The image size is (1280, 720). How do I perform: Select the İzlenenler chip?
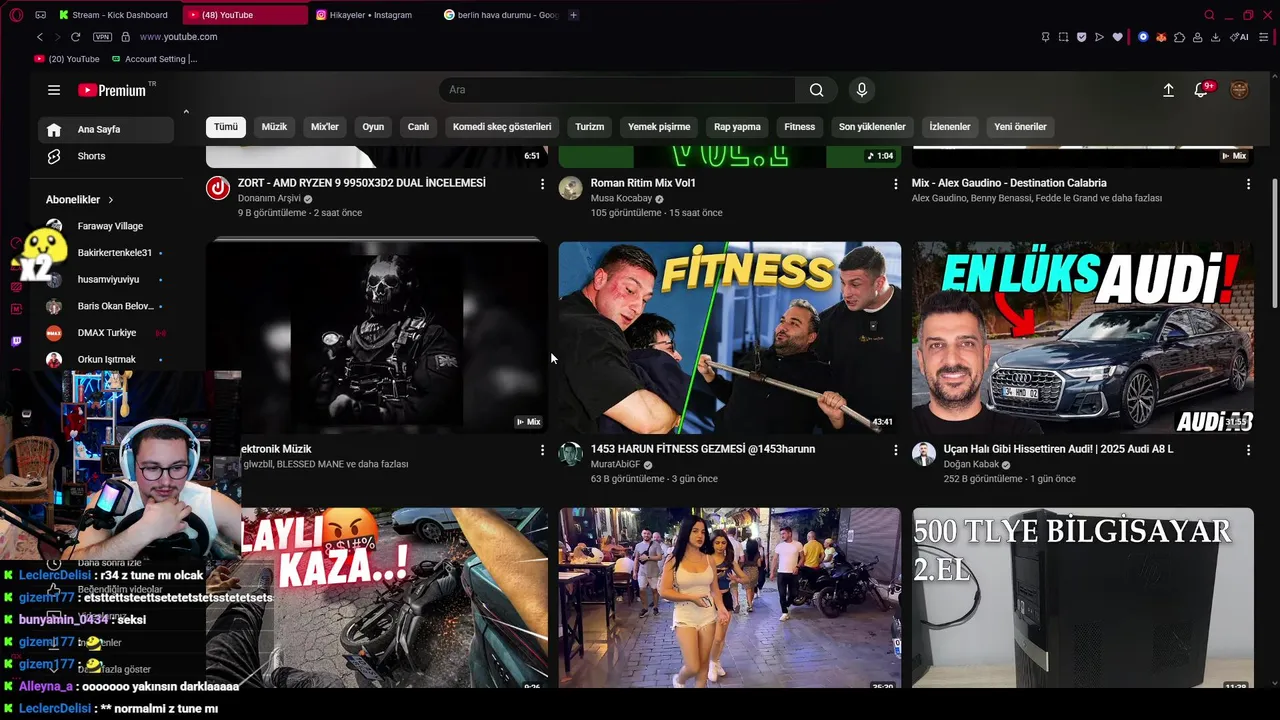tap(950, 127)
